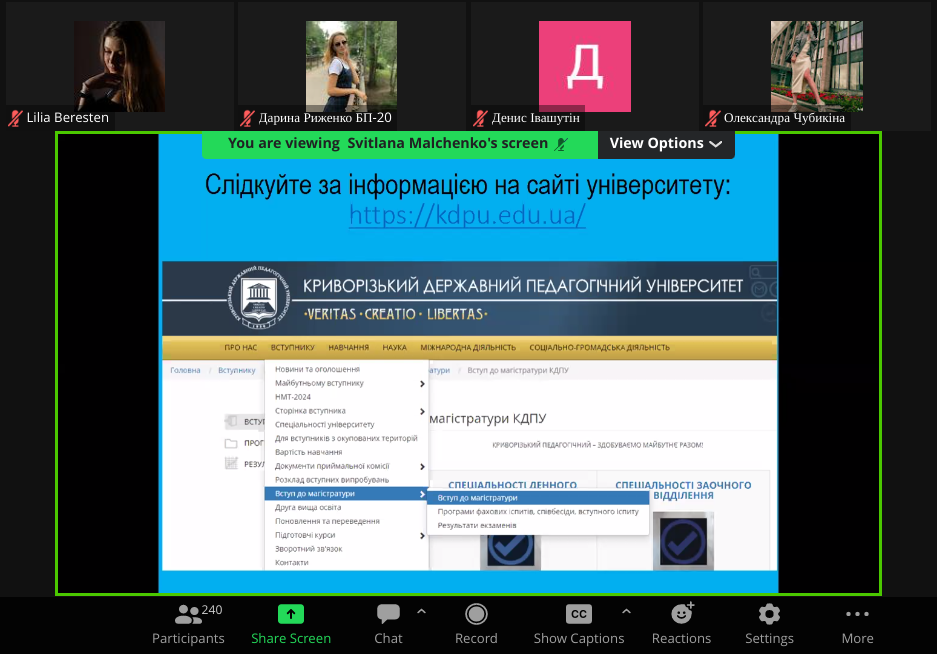Click the muted mic icon beside Lilia Beresten

coord(15,118)
